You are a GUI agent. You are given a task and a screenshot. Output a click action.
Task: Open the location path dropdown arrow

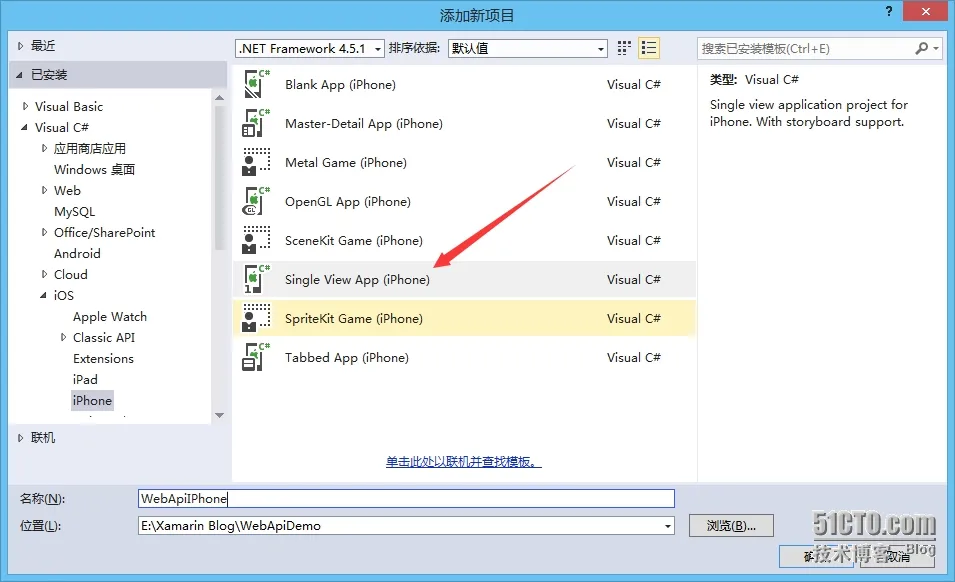[668, 526]
